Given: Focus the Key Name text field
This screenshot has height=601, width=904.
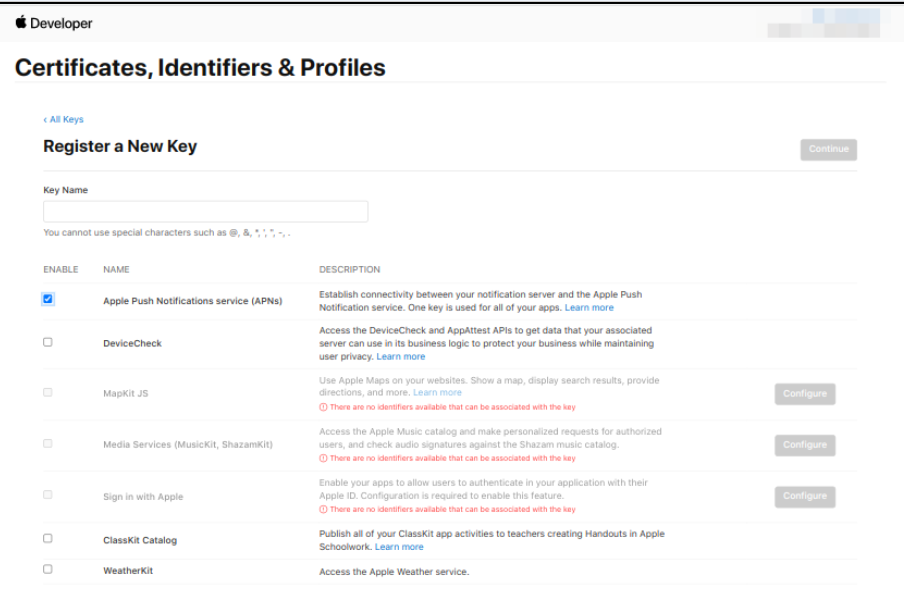Looking at the screenshot, I should pyautogui.click(x=206, y=212).
